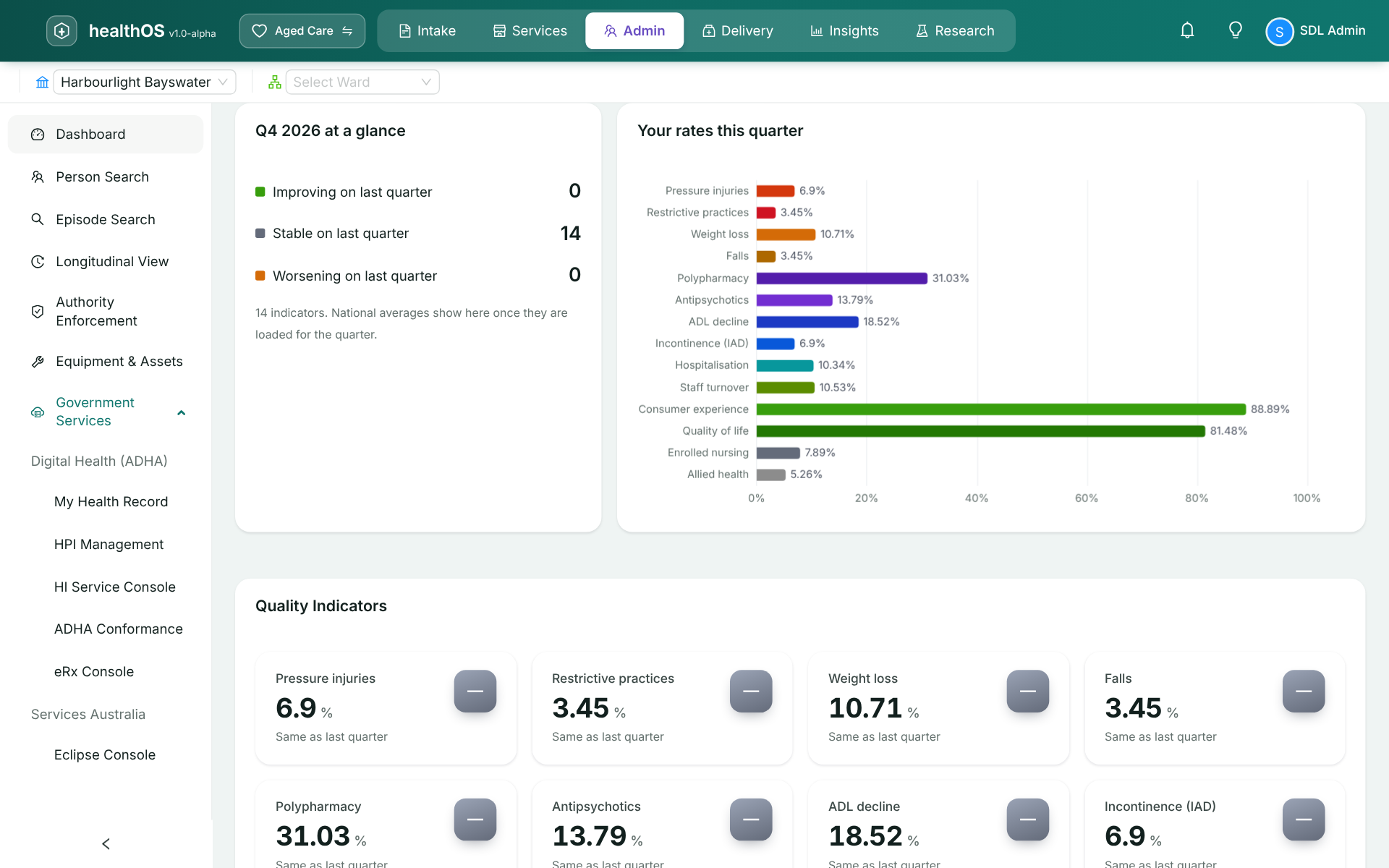The height and width of the screenshot is (868, 1389).
Task: Click the Weight loss trend indicator icon
Action: pos(1028,691)
